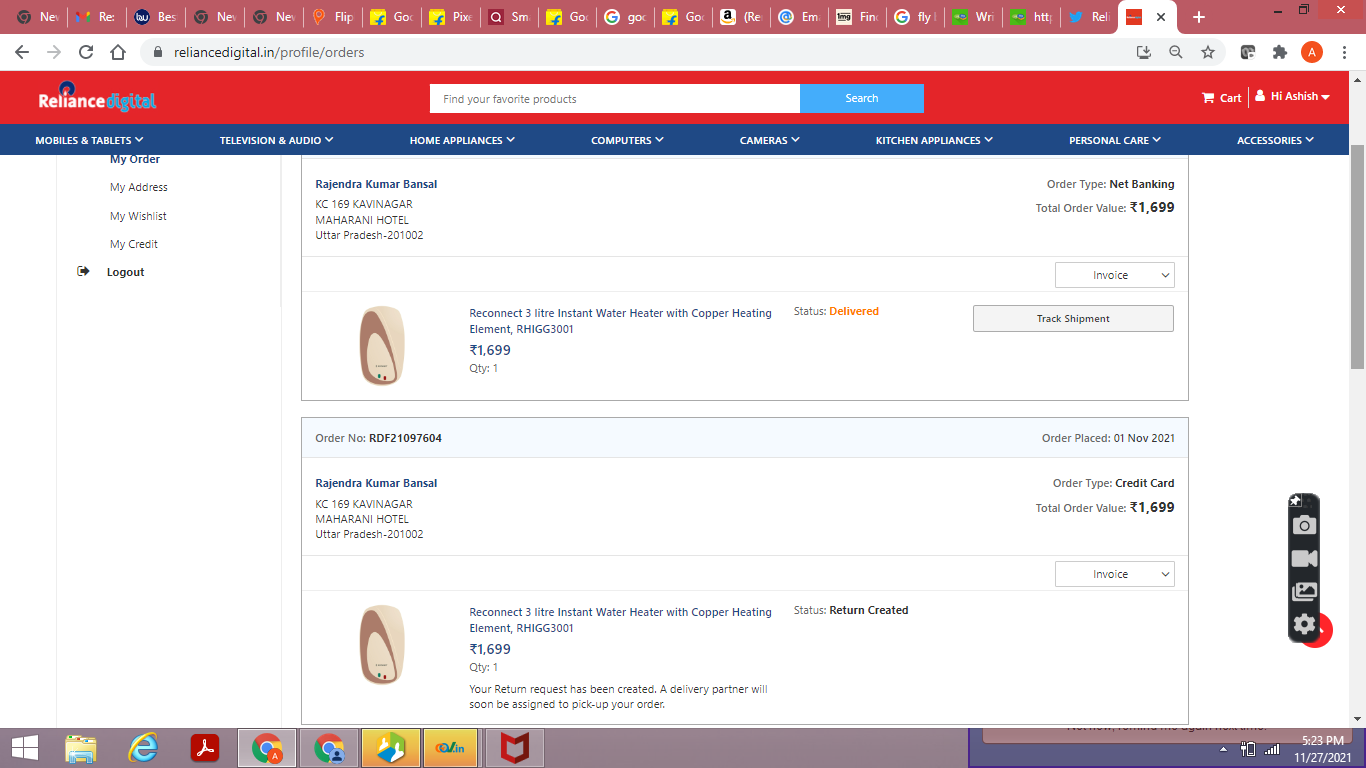1366x768 pixels.
Task: Focus the Find your favorite products field
Action: tap(615, 98)
